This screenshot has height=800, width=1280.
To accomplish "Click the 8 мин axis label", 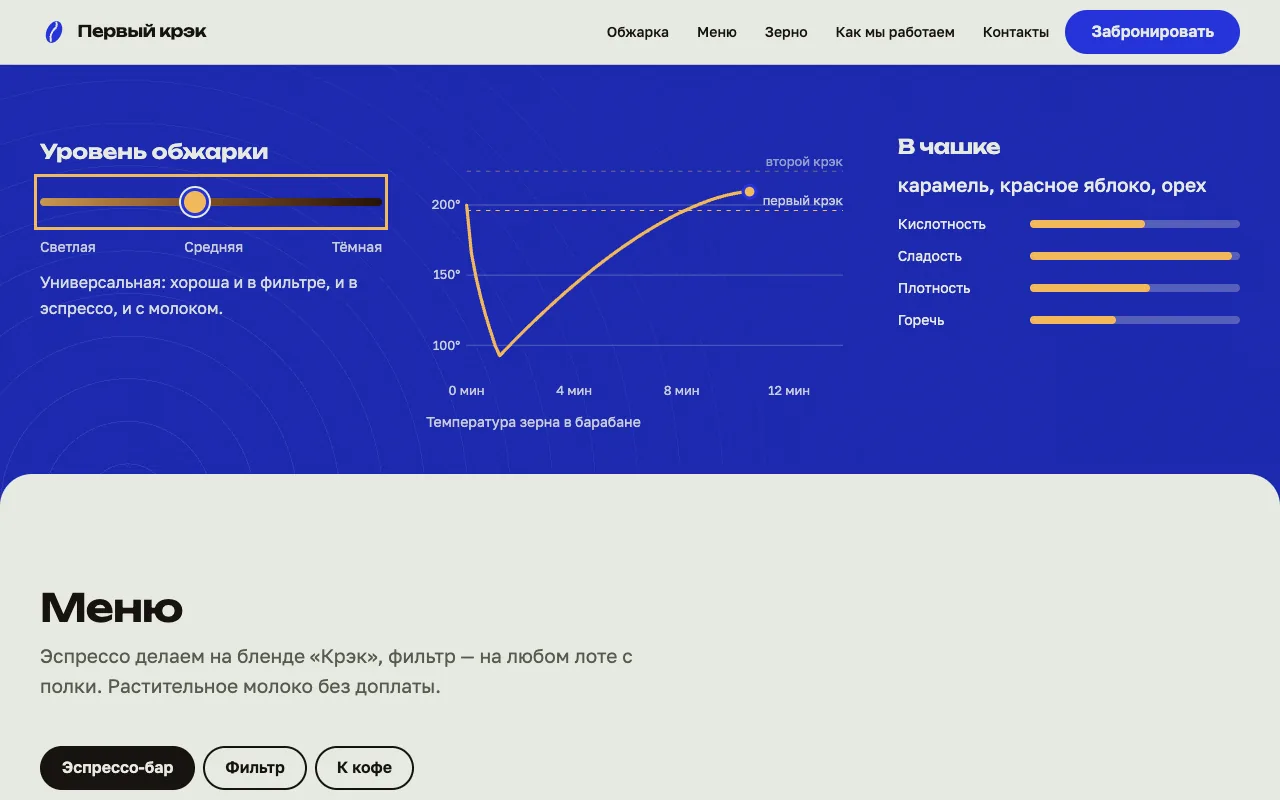I will point(681,391).
